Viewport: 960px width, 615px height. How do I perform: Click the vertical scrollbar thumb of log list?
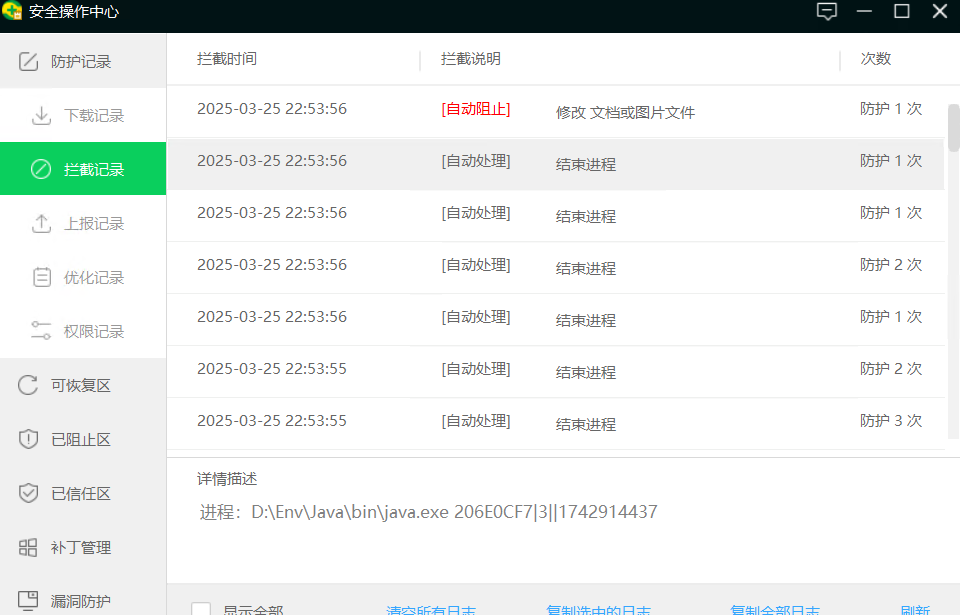click(x=953, y=127)
